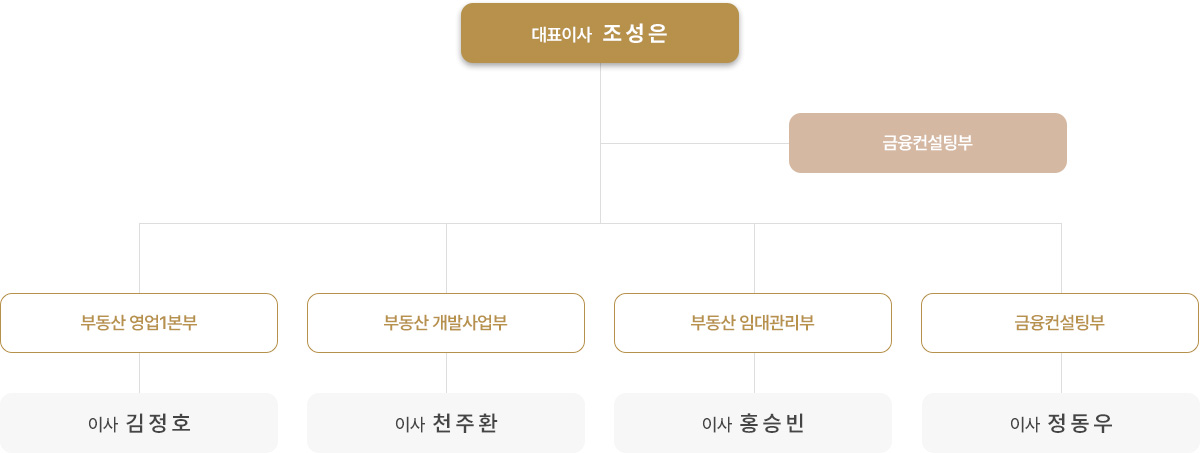The height and width of the screenshot is (453, 1200).
Task: Select the director name 정동우
Action: tap(1080, 423)
